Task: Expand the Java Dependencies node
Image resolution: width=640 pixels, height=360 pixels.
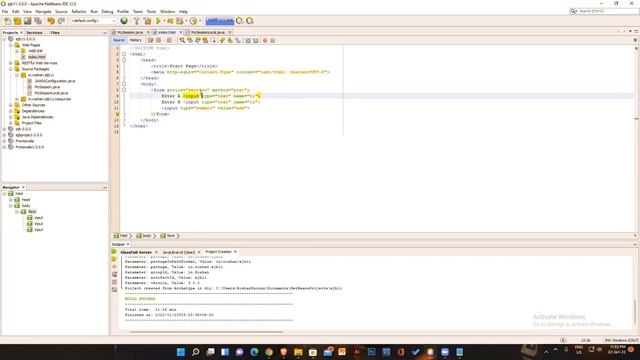Action: tap(11, 117)
